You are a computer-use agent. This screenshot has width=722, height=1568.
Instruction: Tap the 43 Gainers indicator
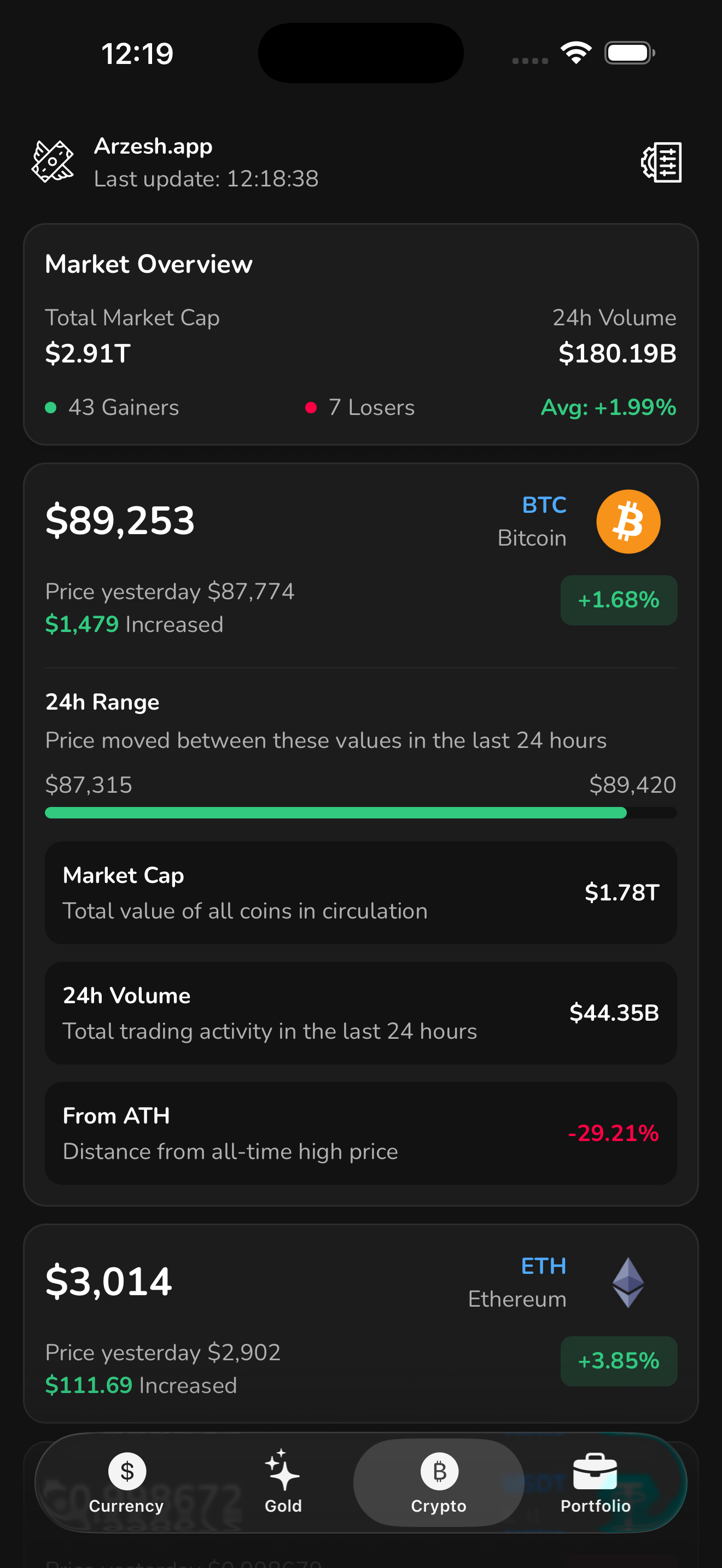[112, 407]
